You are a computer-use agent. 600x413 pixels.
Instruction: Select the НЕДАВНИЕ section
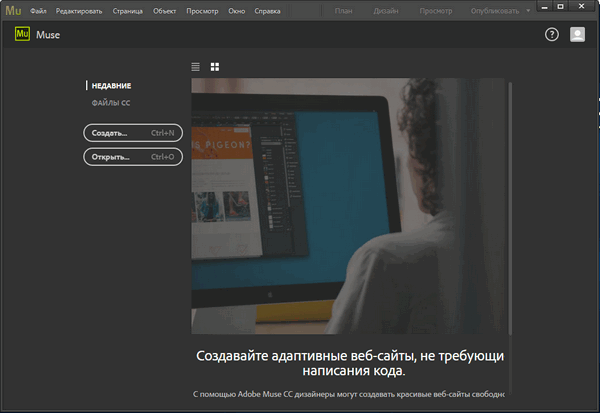pos(111,86)
